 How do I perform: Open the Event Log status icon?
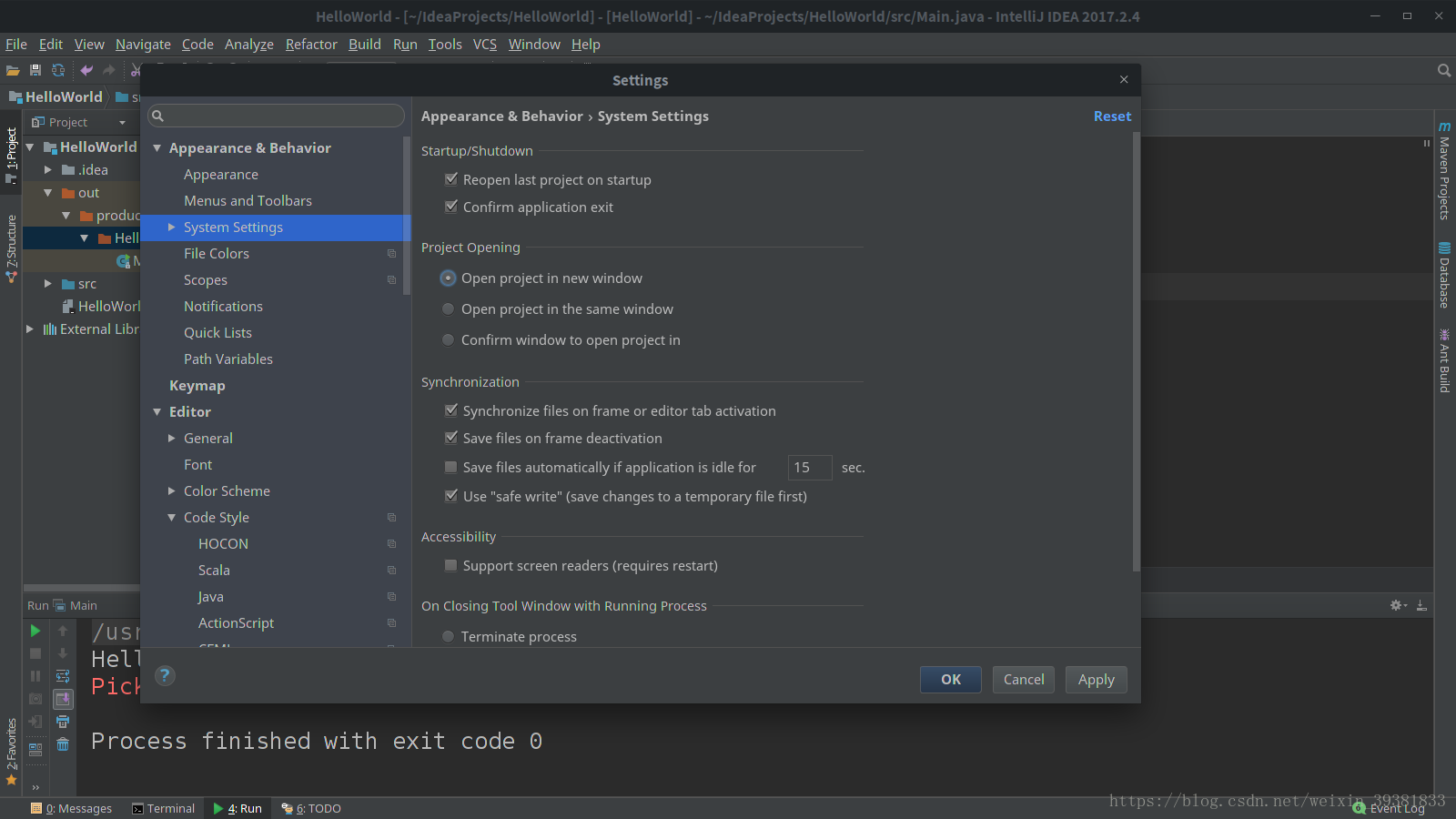pos(1389,808)
